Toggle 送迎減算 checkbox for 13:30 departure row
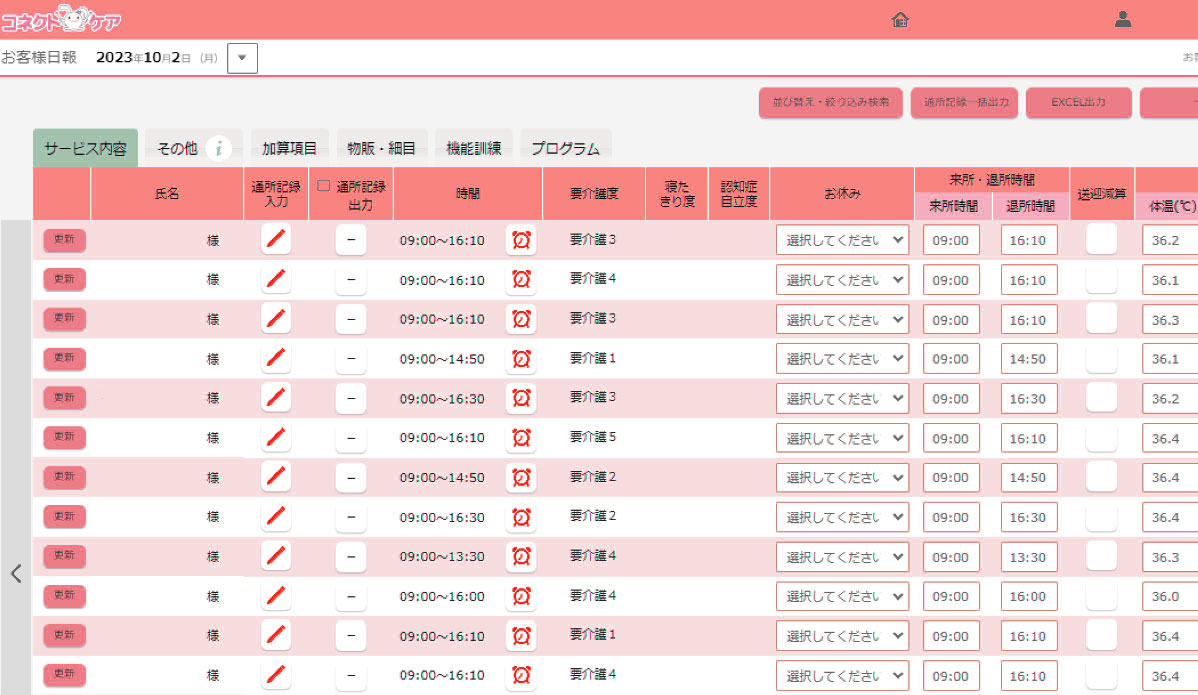1198x695 pixels. 1101,556
